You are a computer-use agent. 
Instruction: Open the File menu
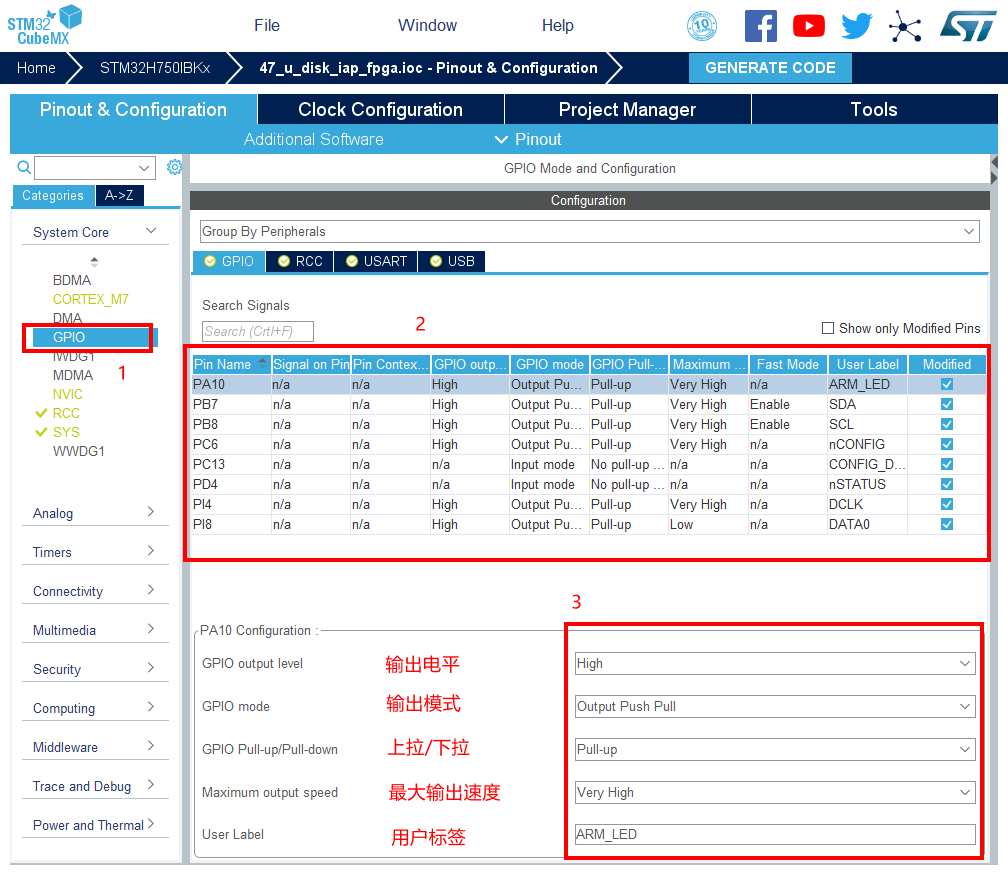point(267,26)
